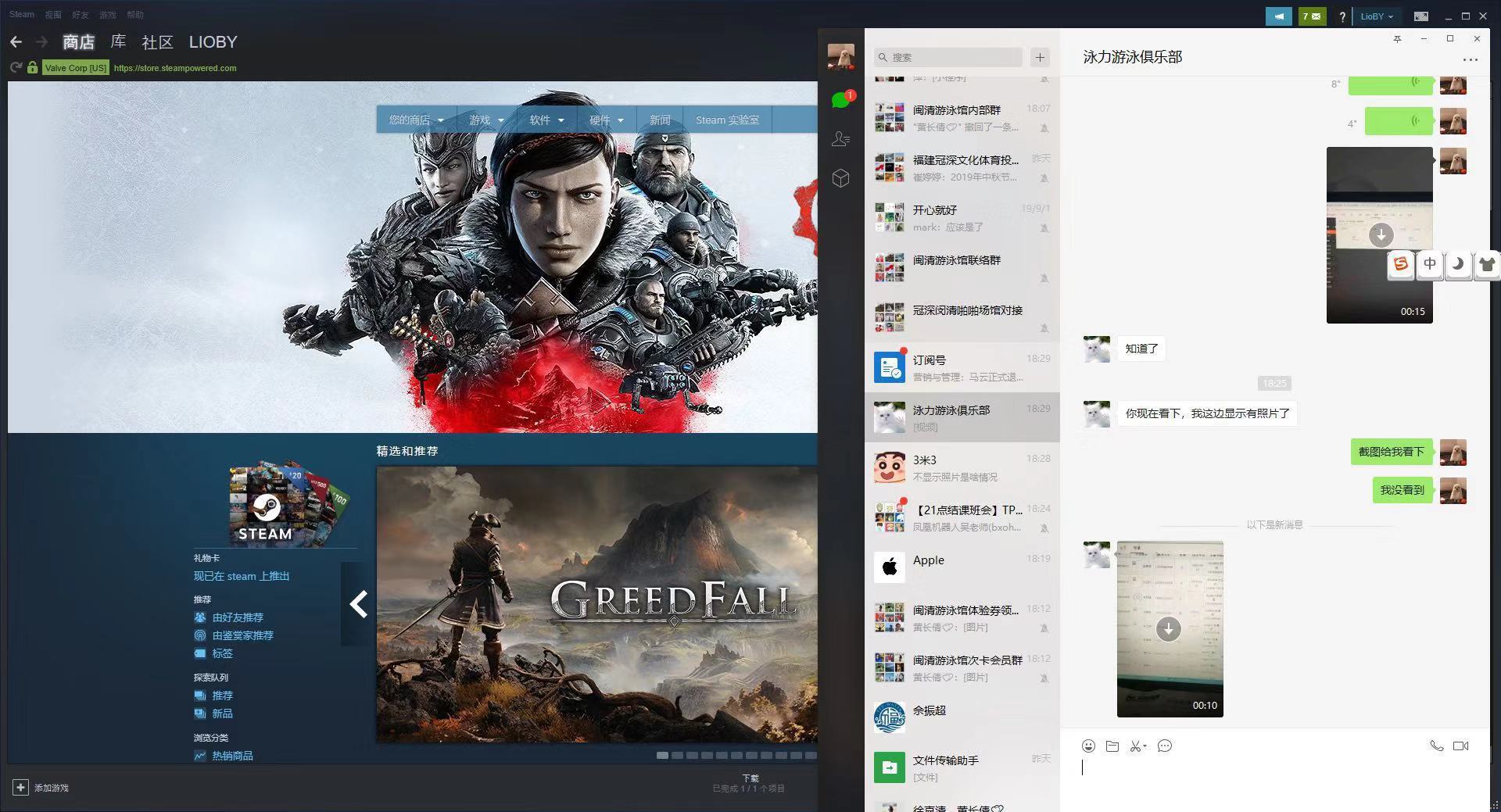Play the 4" voice message

pos(1399,121)
